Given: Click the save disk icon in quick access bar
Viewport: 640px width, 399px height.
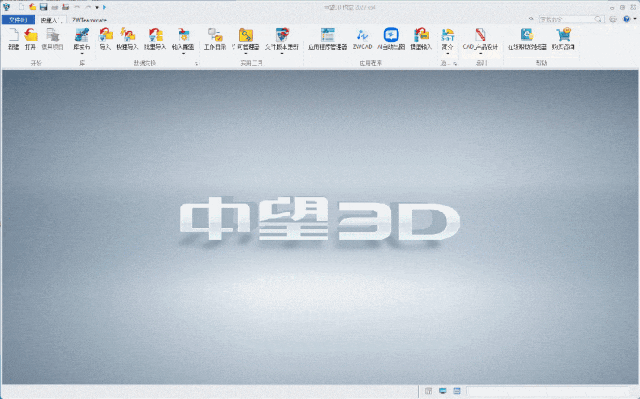Looking at the screenshot, I should pyautogui.click(x=43, y=7).
